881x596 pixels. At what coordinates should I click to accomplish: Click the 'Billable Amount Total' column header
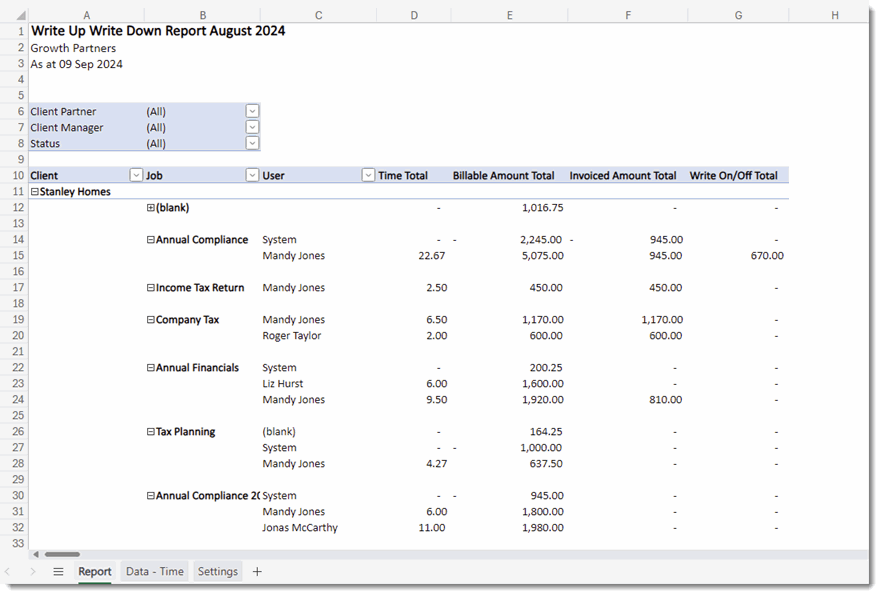(503, 175)
